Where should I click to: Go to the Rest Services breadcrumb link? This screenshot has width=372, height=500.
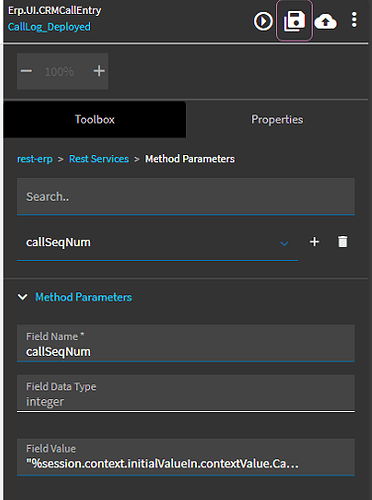point(99,159)
